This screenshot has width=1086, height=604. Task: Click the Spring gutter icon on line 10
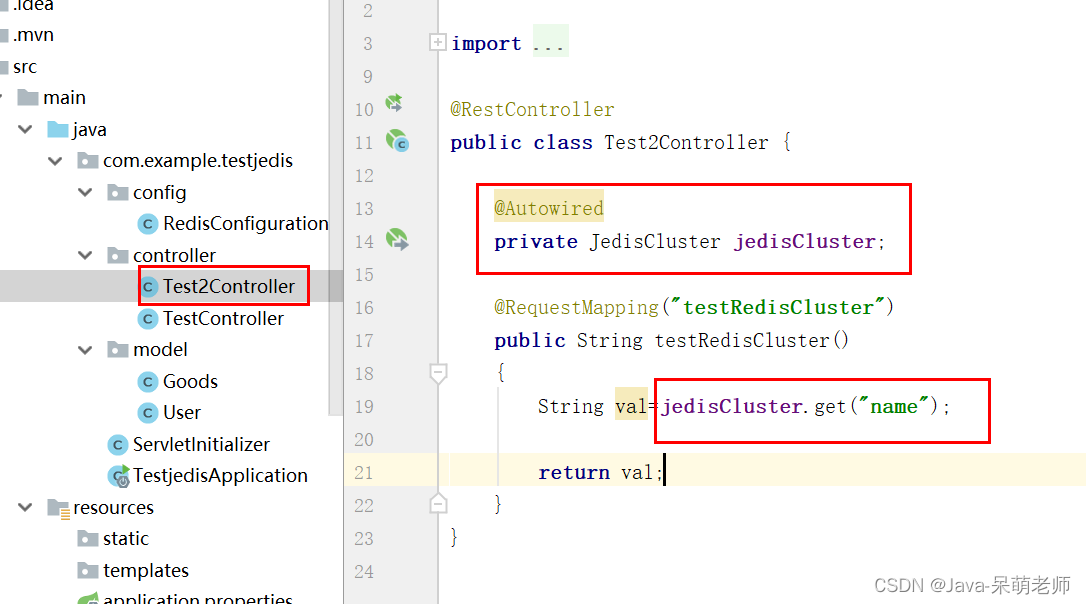tap(394, 103)
